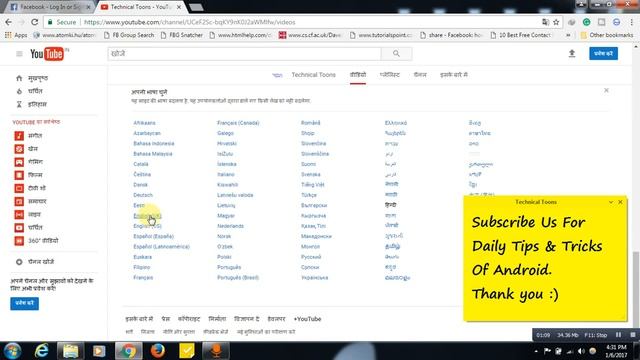Reload the page with refresh icon

pyautogui.click(x=35, y=22)
